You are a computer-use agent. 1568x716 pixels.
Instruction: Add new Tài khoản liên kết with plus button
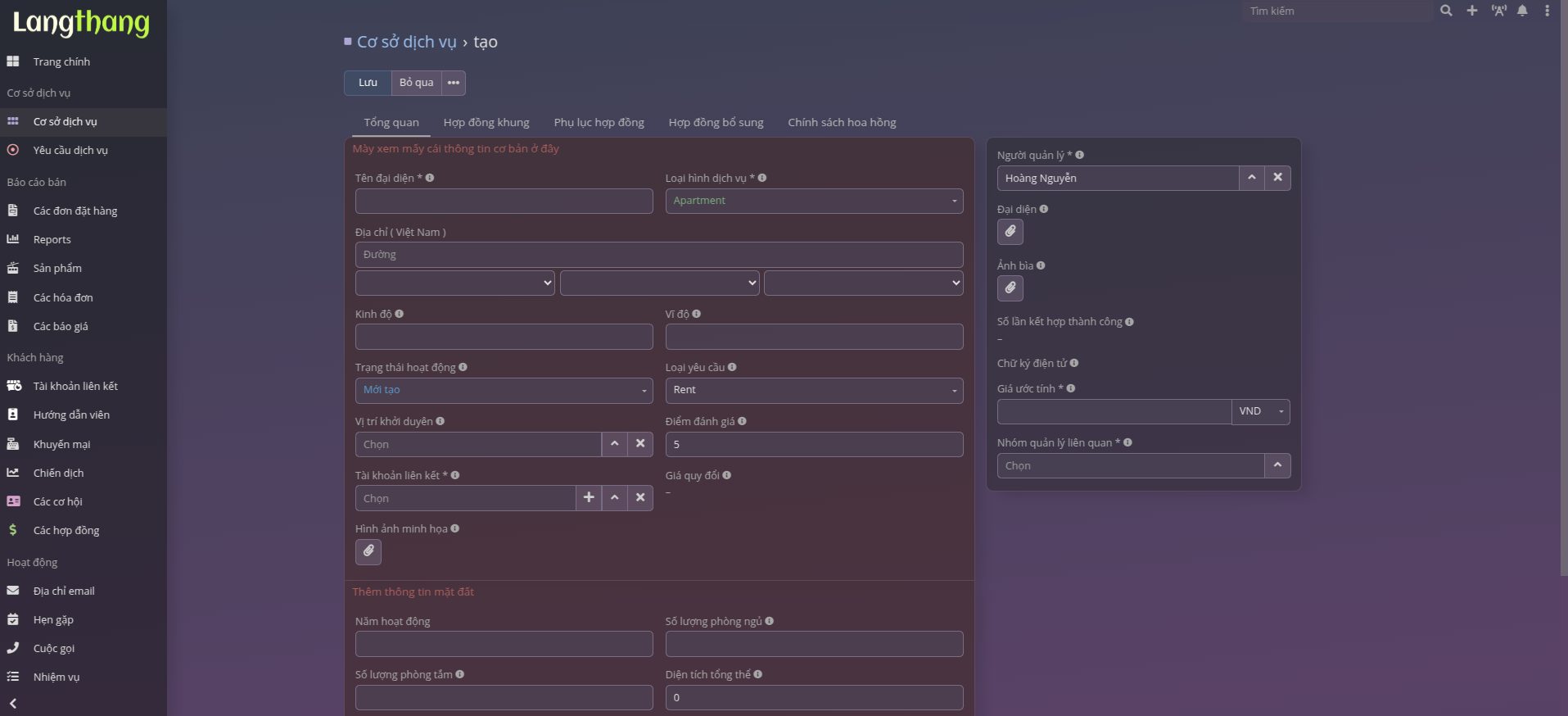589,497
